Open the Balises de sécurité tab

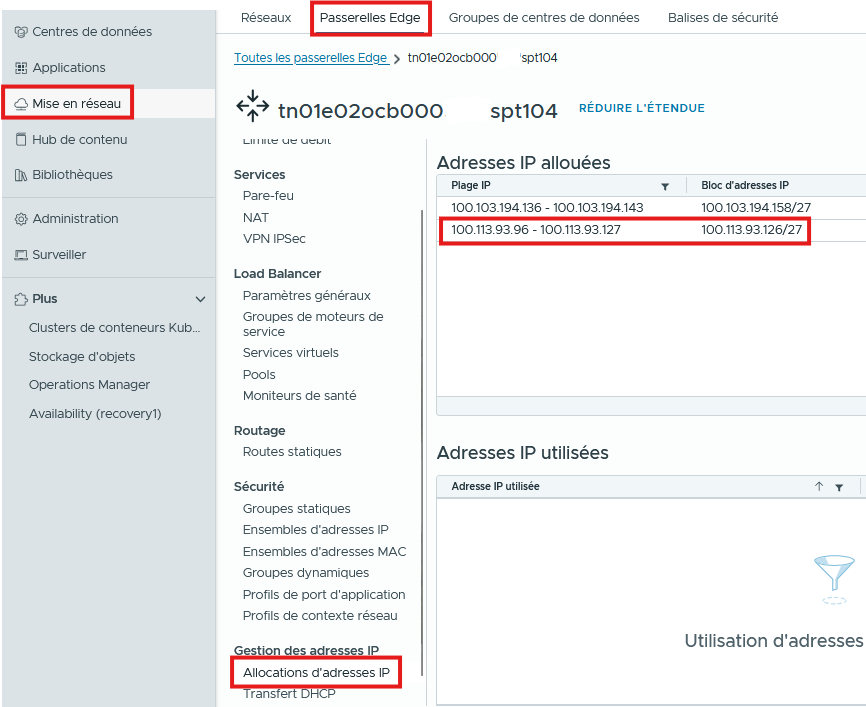[722, 18]
